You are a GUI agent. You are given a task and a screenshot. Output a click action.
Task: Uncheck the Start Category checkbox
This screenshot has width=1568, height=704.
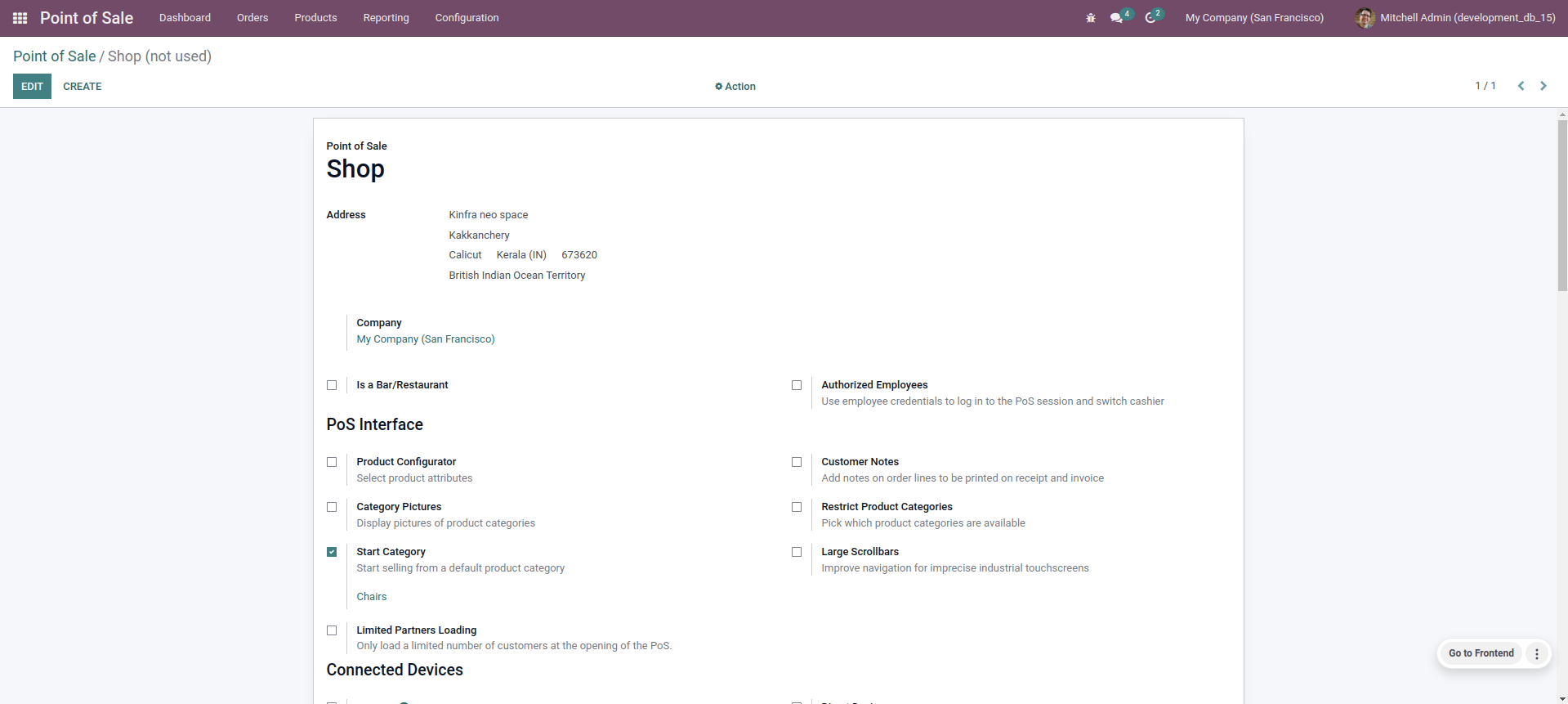[332, 552]
